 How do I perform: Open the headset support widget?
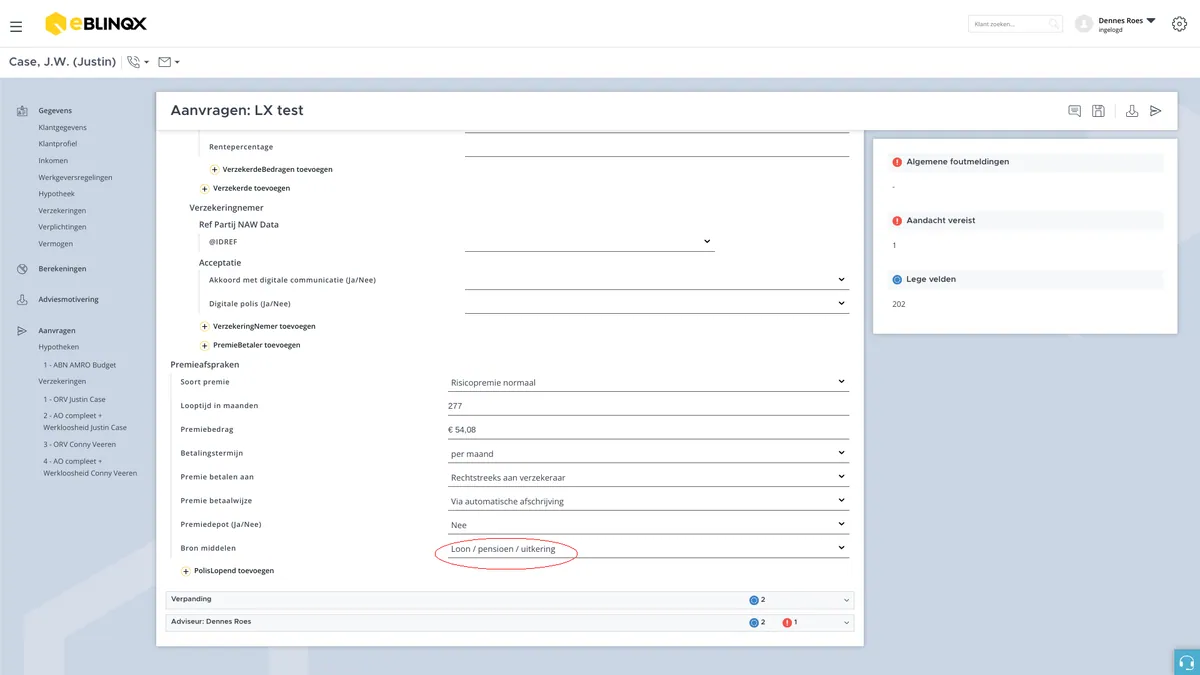click(1187, 662)
